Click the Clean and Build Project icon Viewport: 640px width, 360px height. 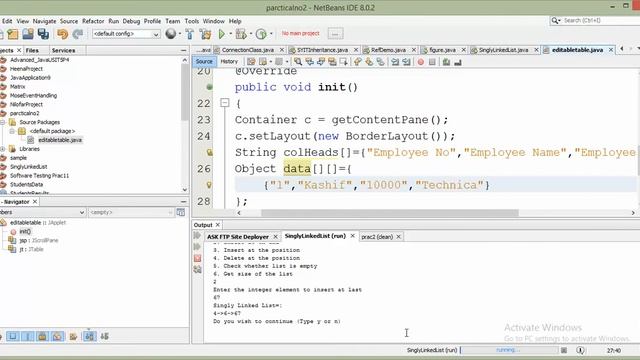tap(206, 34)
